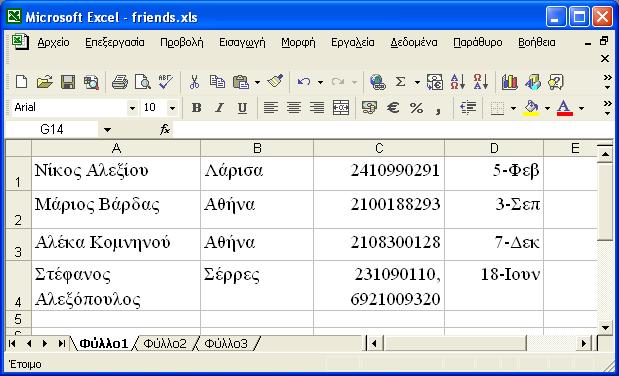619x376 pixels.
Task: Click the AutoSum sigma icon
Action: 401,82
